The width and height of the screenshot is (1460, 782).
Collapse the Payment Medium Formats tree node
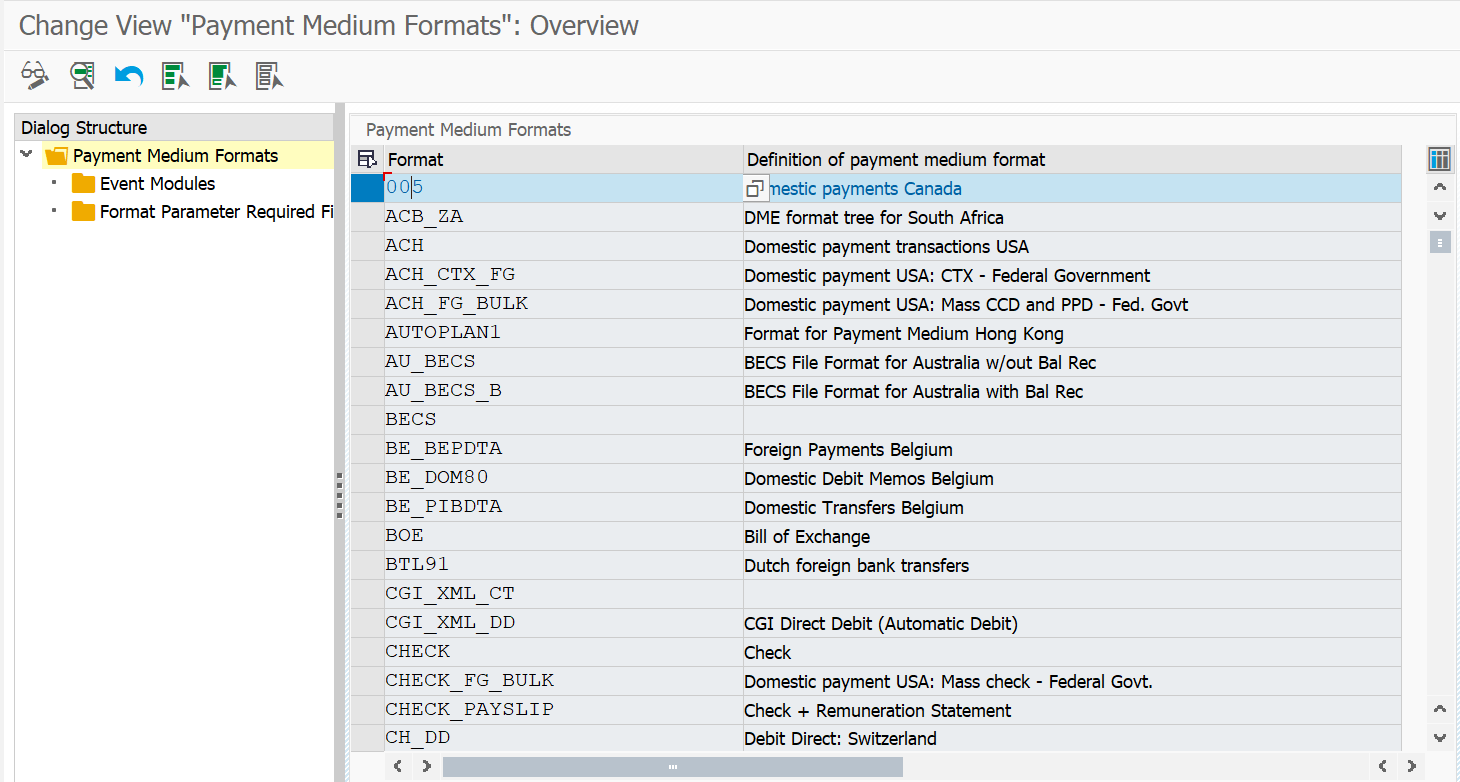[x=26, y=155]
